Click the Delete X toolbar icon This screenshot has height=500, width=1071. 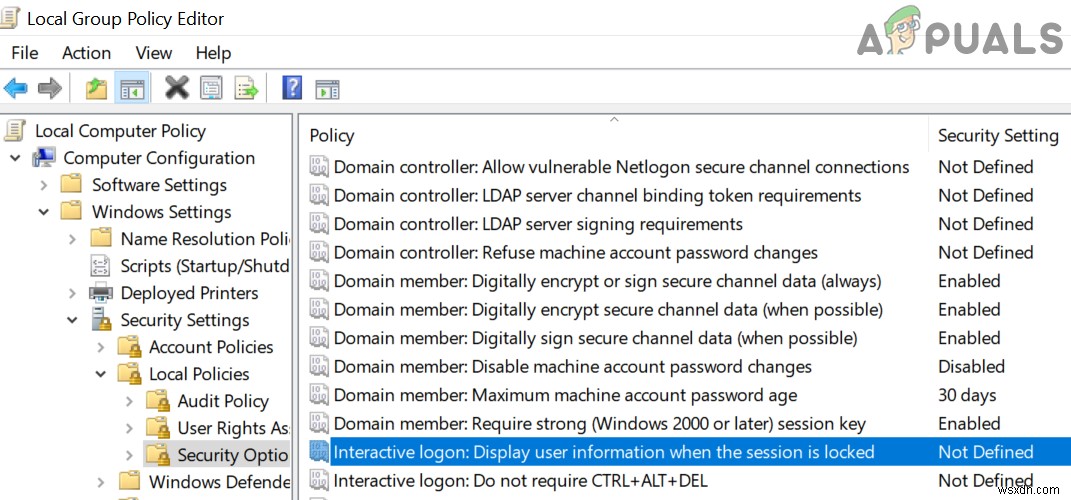[177, 88]
